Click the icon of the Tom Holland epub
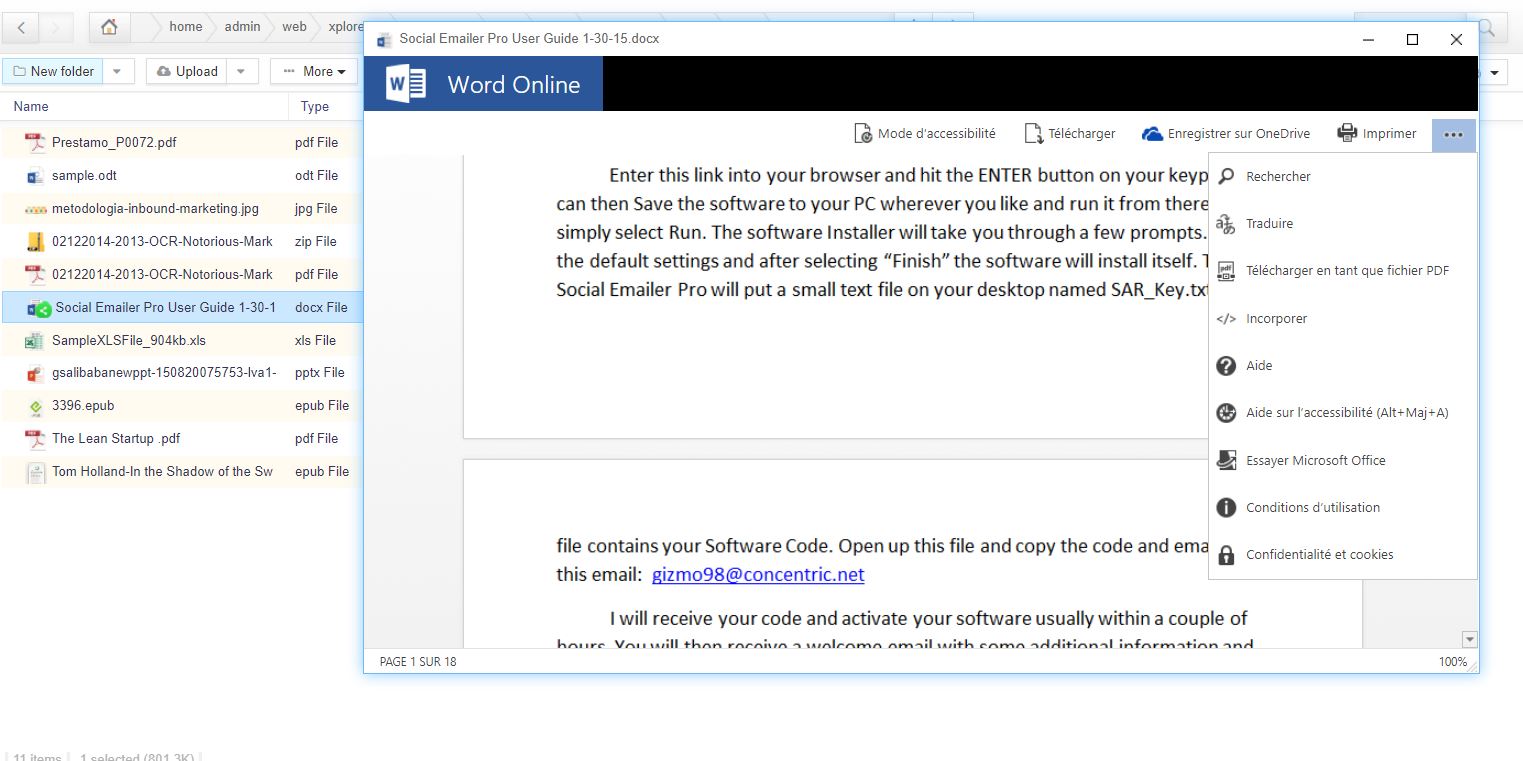Image resolution: width=1523 pixels, height=761 pixels. click(x=35, y=472)
